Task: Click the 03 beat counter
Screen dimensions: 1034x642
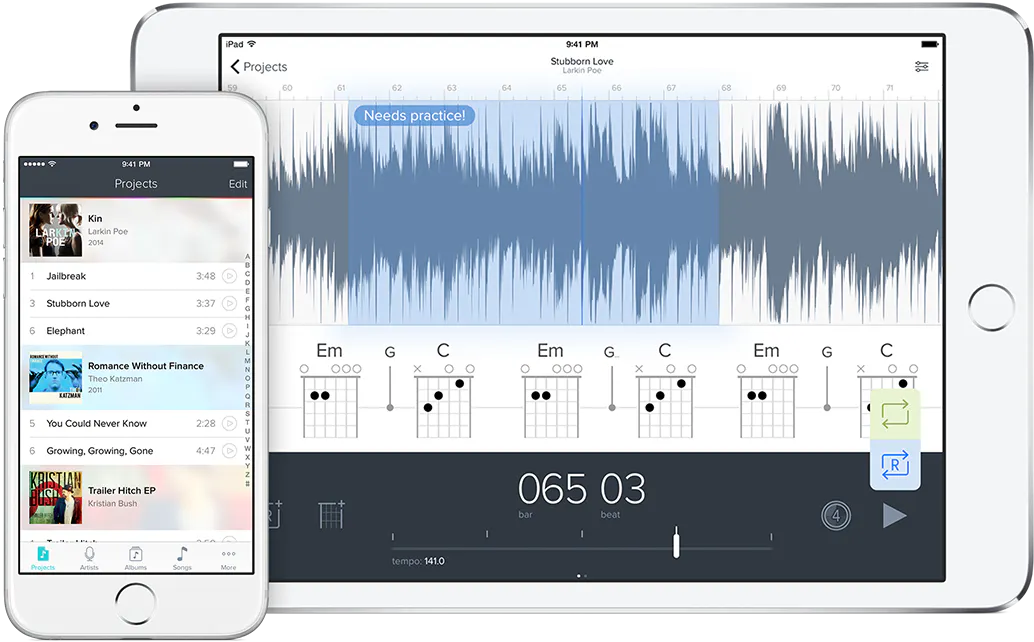Action: click(x=623, y=488)
